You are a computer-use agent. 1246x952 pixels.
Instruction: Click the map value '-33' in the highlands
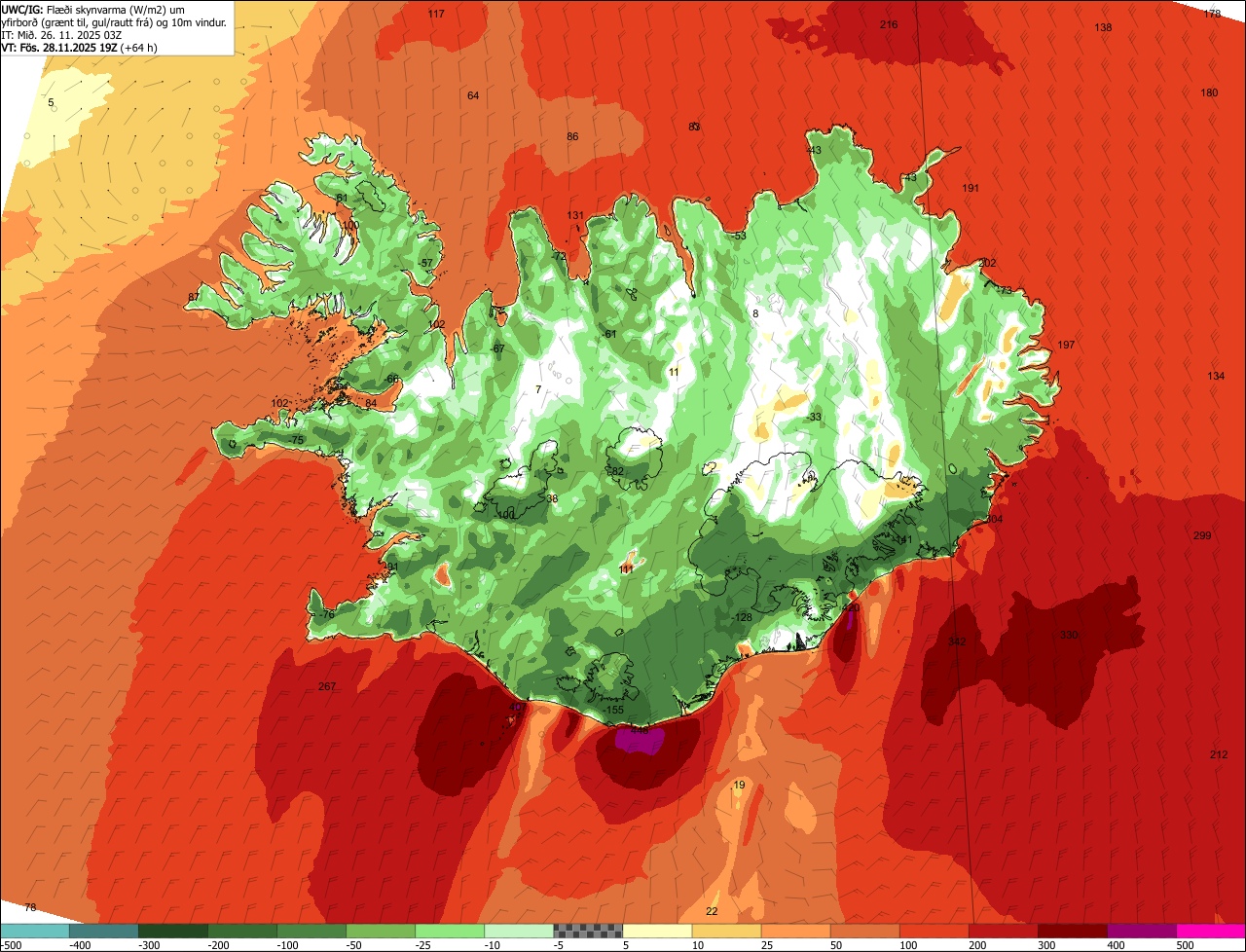tap(814, 417)
